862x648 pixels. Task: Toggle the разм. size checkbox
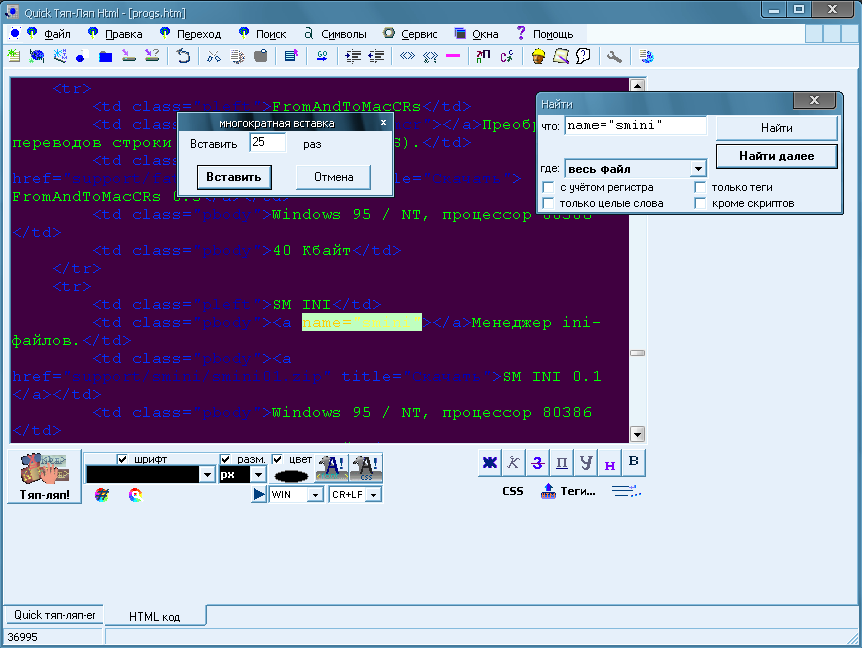tap(225, 459)
